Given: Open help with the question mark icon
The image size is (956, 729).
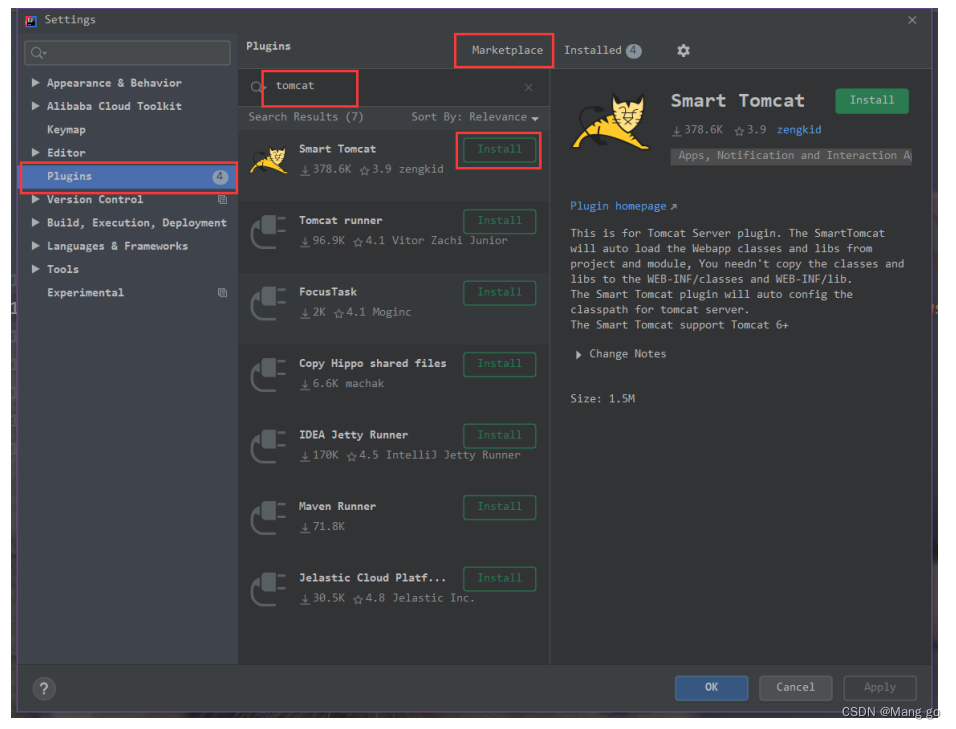Looking at the screenshot, I should [x=44, y=689].
